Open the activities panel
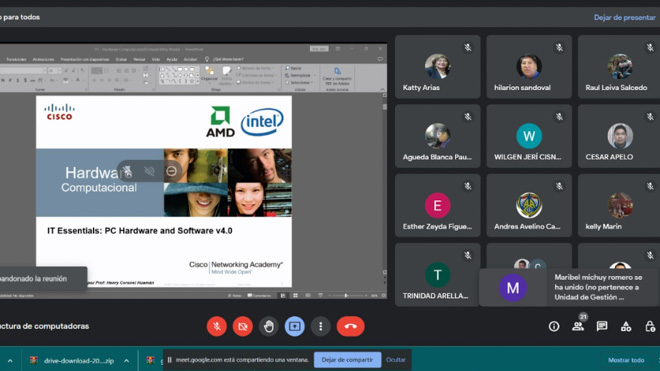 (626, 326)
